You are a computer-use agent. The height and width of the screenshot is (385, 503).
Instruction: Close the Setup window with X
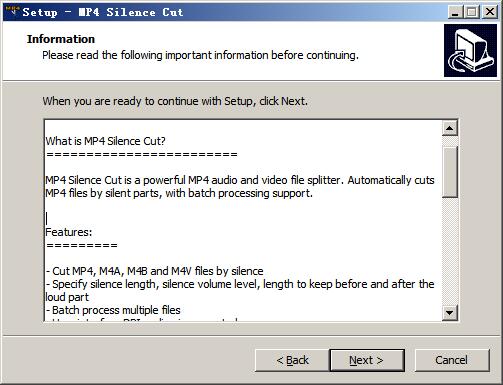[x=490, y=12]
